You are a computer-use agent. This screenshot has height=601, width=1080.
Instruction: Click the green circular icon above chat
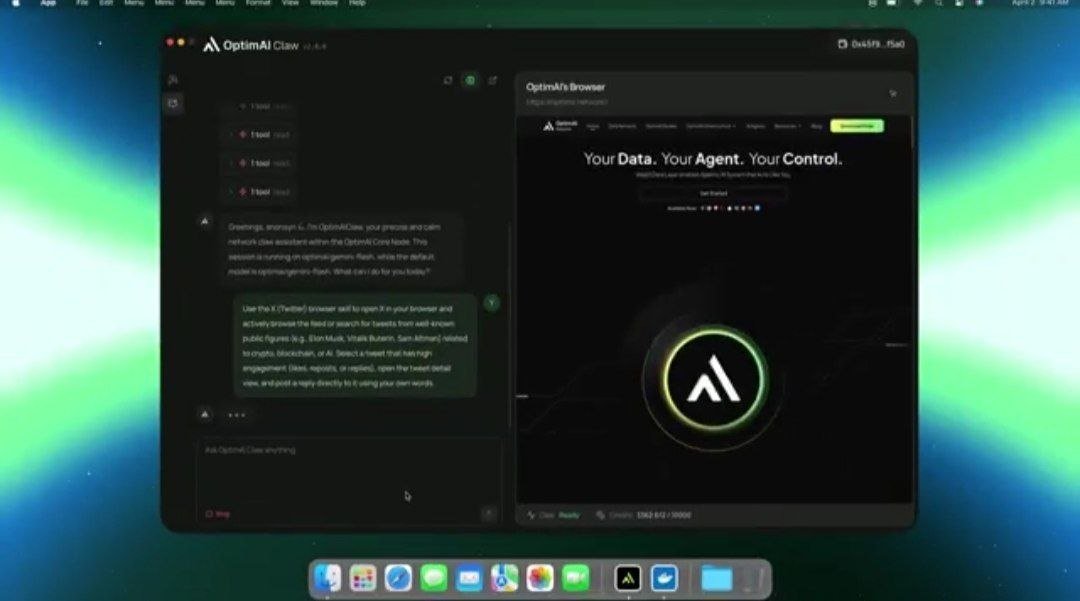[470, 81]
